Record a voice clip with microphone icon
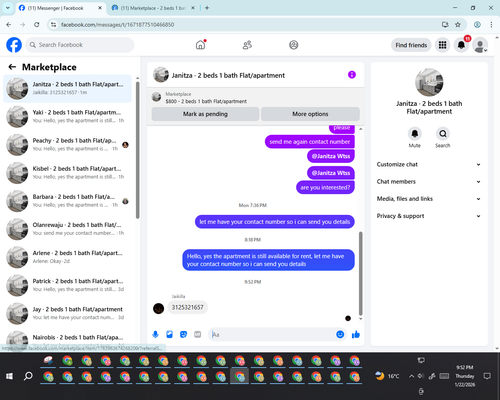The image size is (500, 400). click(x=155, y=334)
